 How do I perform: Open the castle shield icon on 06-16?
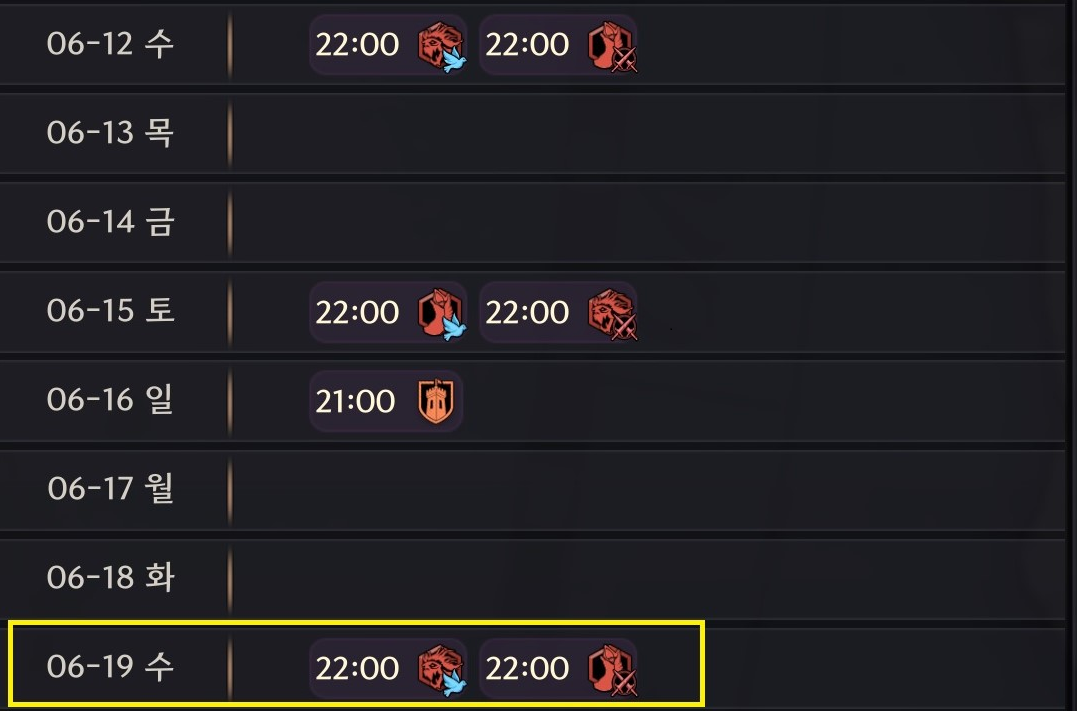tap(436, 401)
